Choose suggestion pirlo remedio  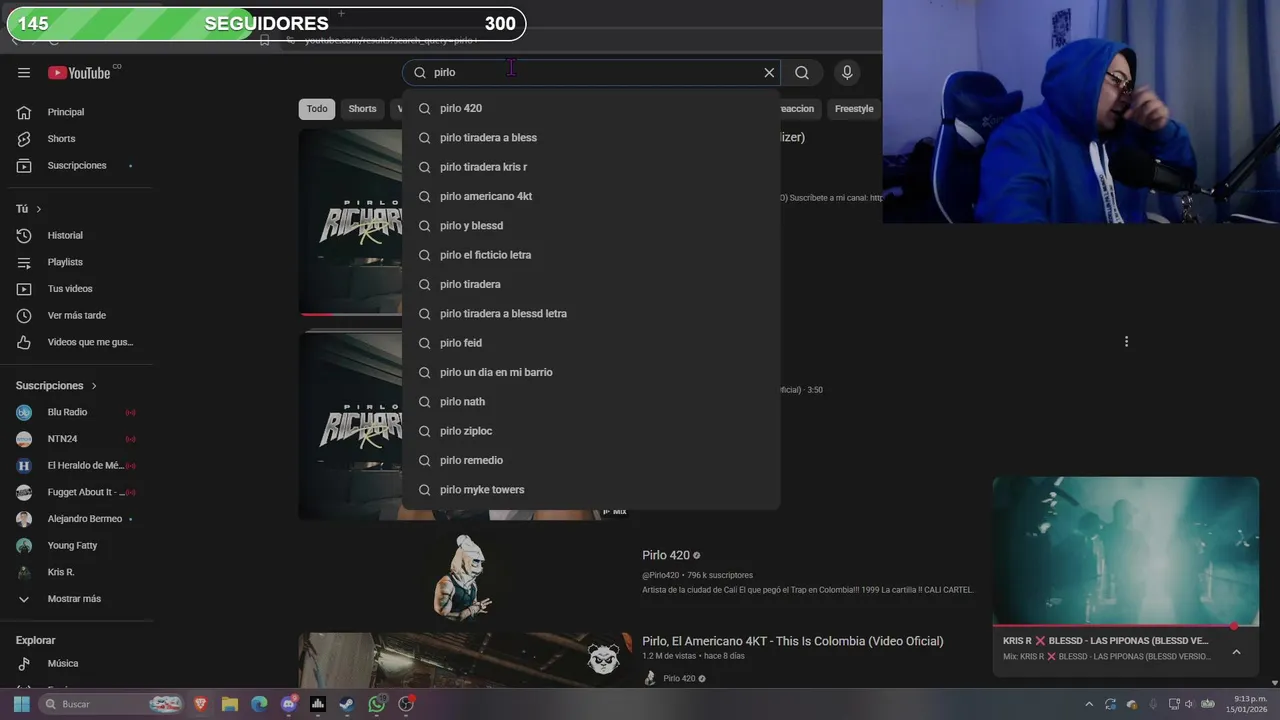pos(591,460)
